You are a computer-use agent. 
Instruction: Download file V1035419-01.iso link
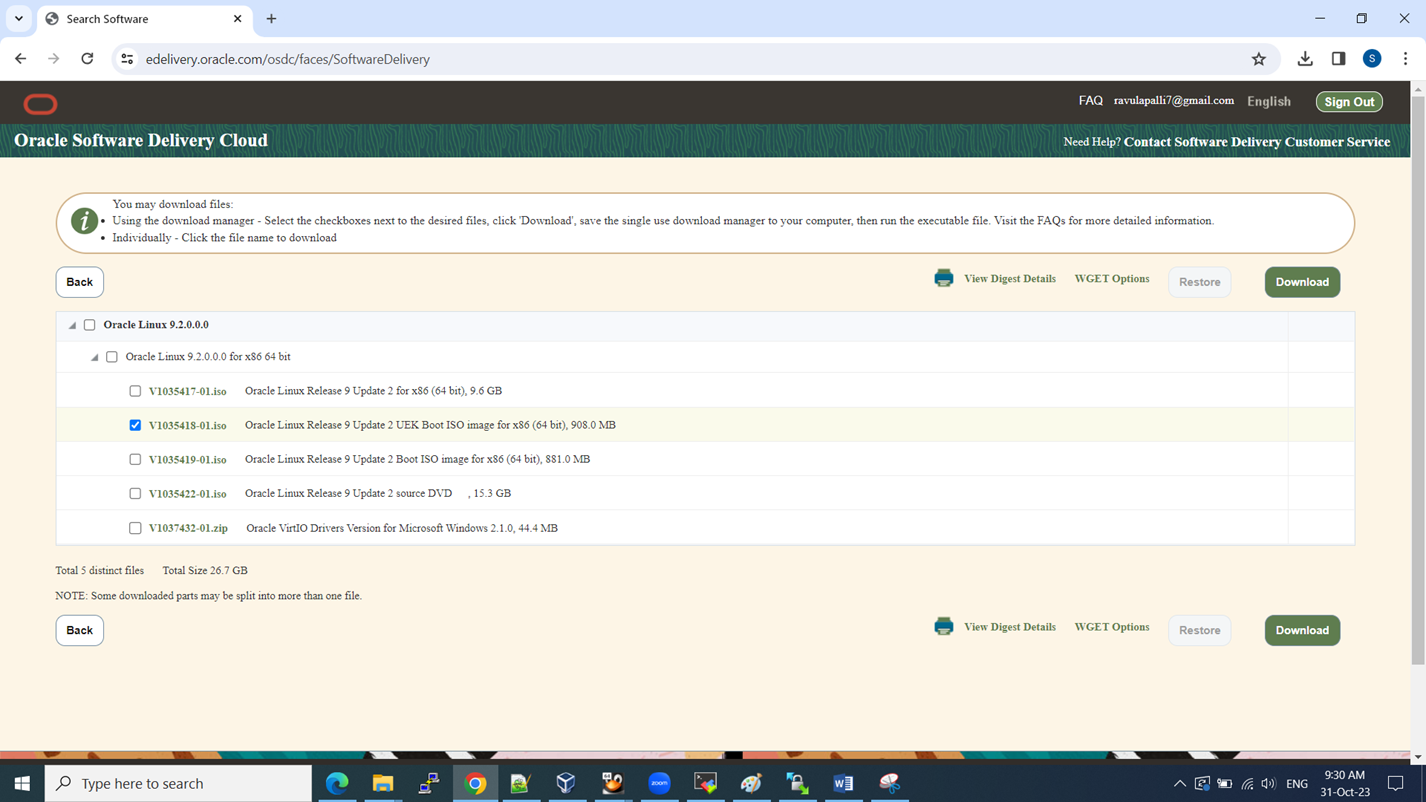[x=188, y=459]
